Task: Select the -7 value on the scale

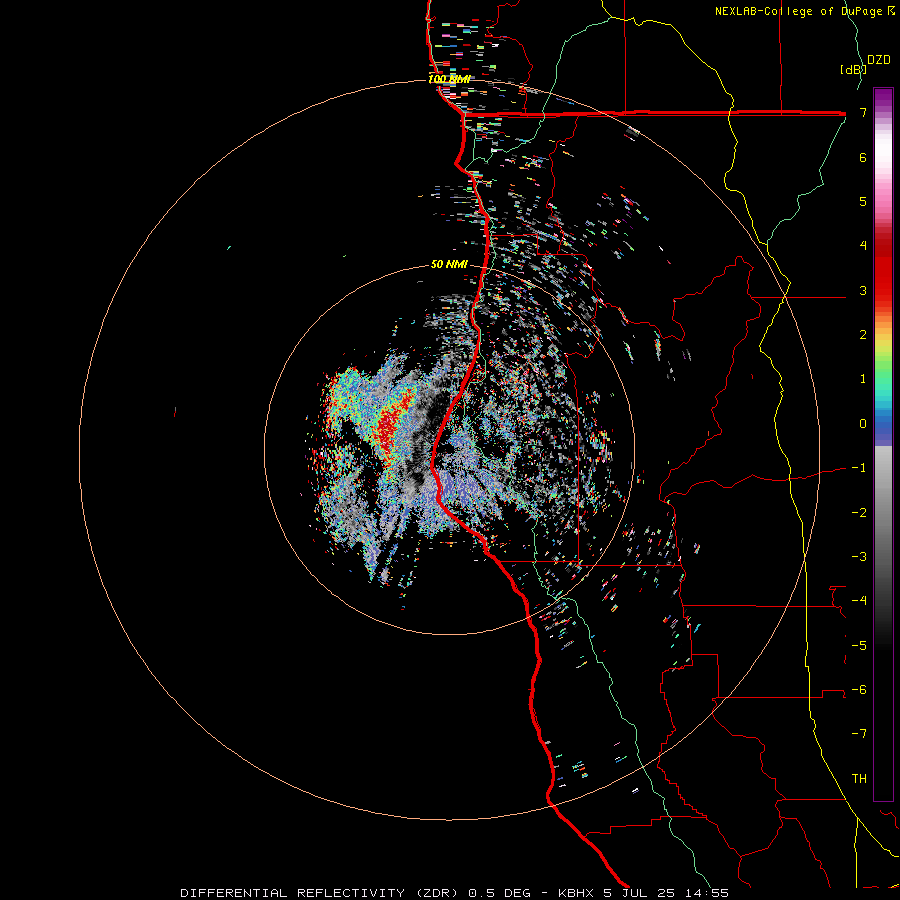Action: 859,734
